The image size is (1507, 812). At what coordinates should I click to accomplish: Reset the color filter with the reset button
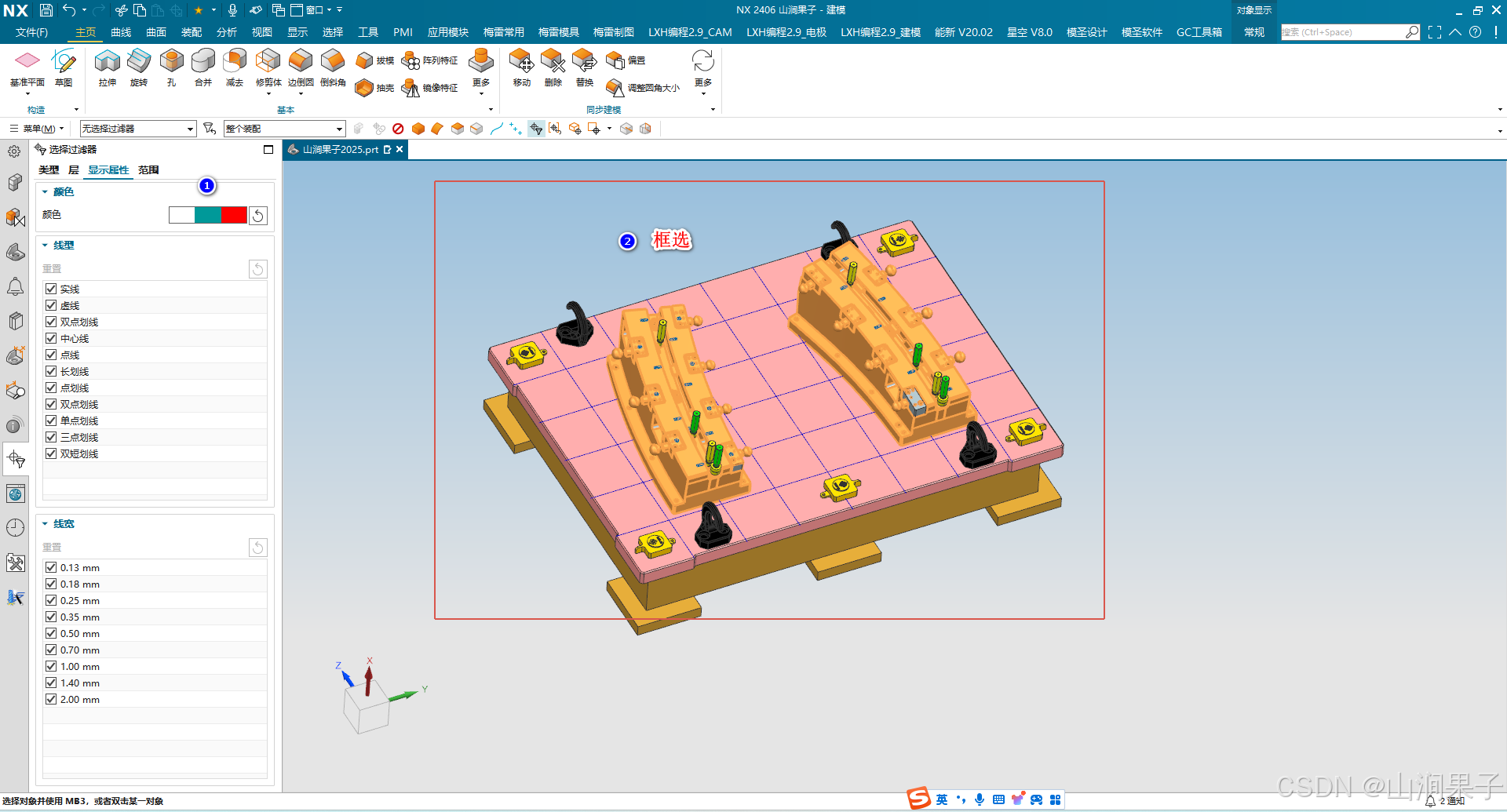(x=258, y=216)
